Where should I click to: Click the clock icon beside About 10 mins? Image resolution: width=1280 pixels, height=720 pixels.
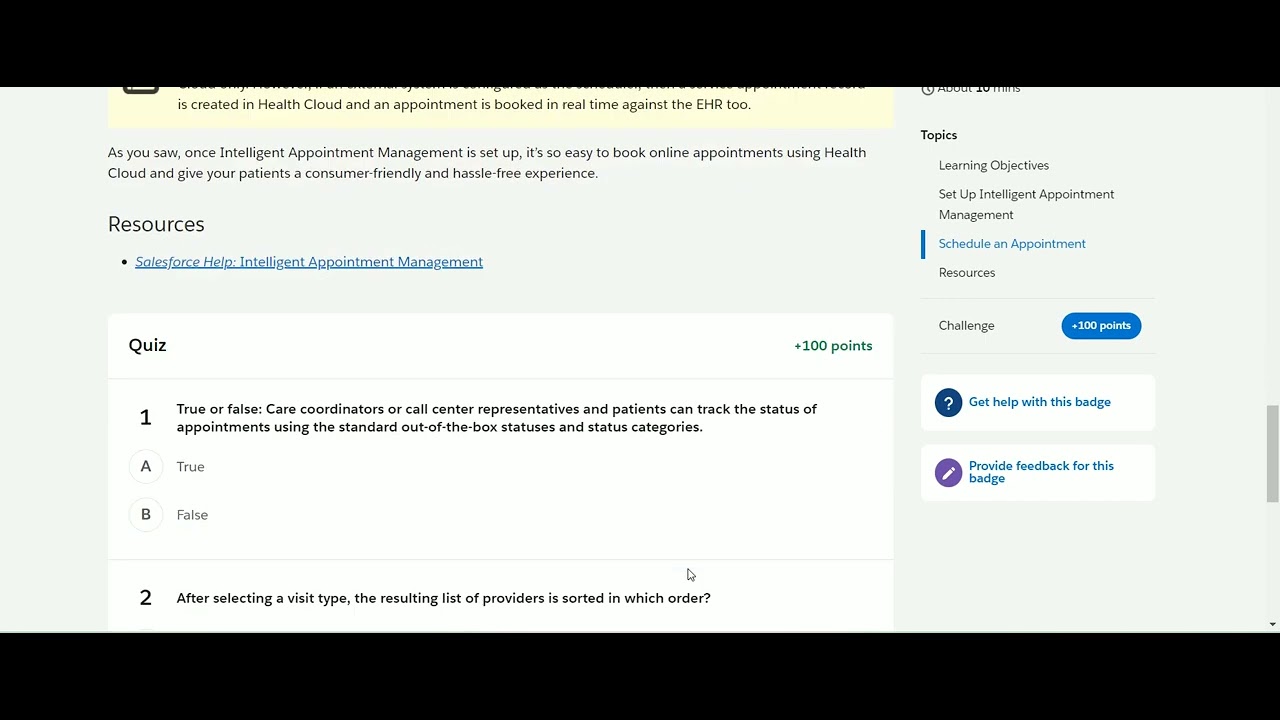pyautogui.click(x=927, y=89)
